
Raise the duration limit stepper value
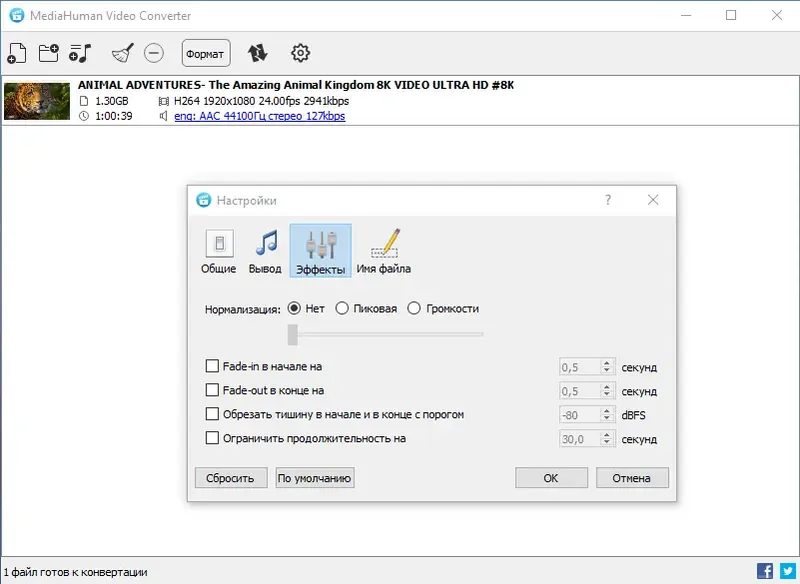click(607, 434)
